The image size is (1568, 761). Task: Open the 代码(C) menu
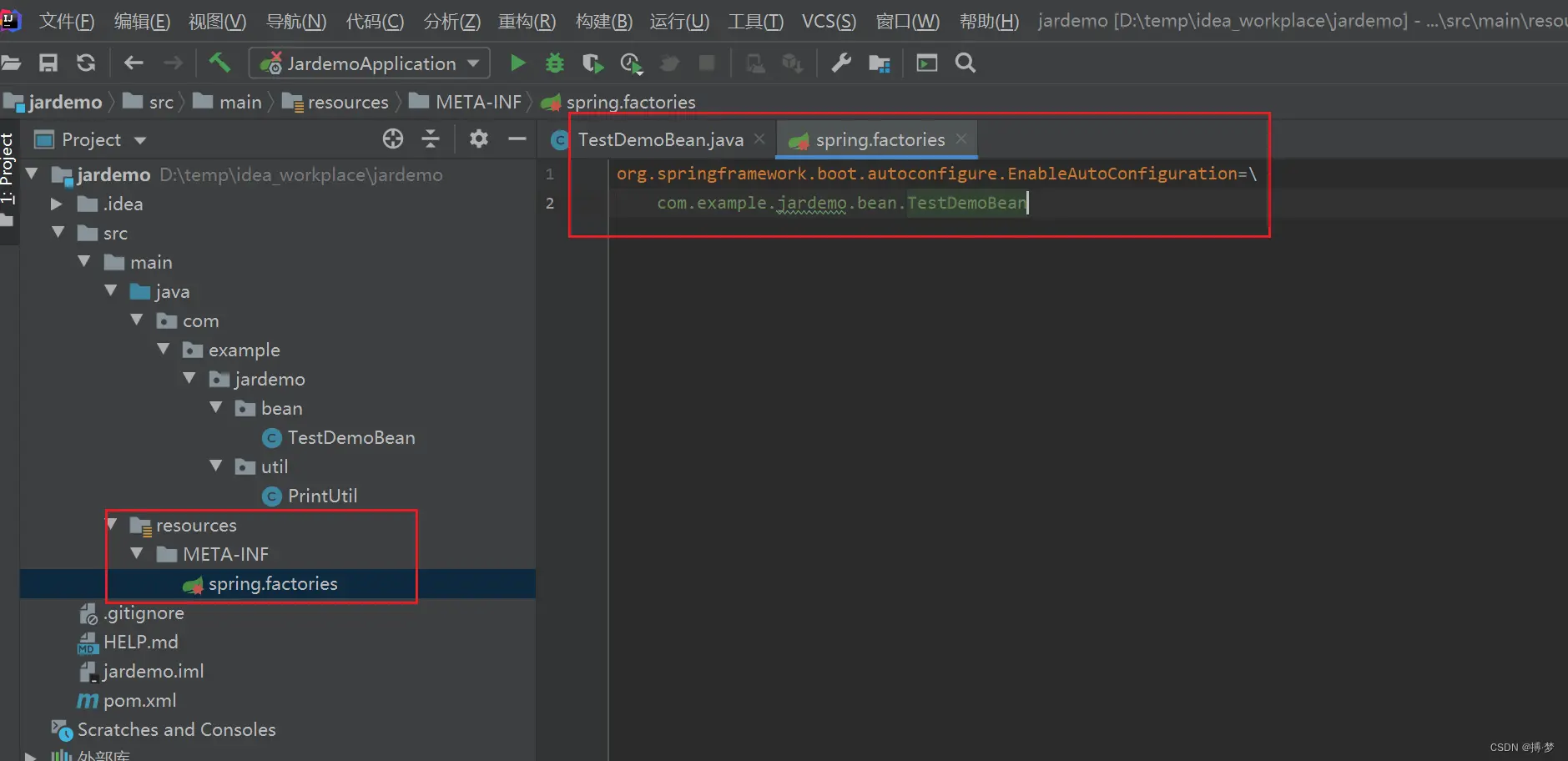click(375, 21)
